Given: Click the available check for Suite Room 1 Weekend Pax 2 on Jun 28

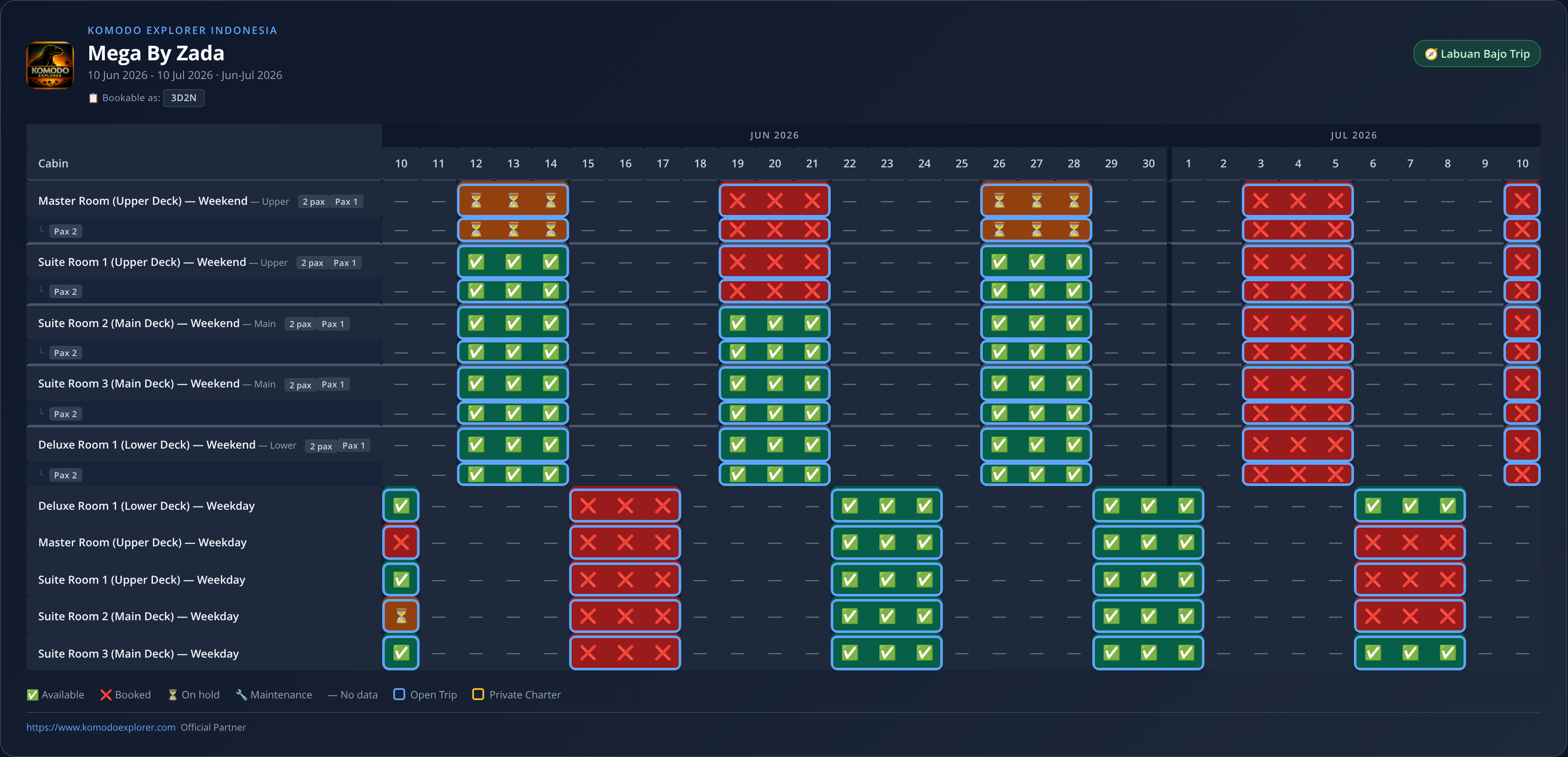Looking at the screenshot, I should (1074, 291).
